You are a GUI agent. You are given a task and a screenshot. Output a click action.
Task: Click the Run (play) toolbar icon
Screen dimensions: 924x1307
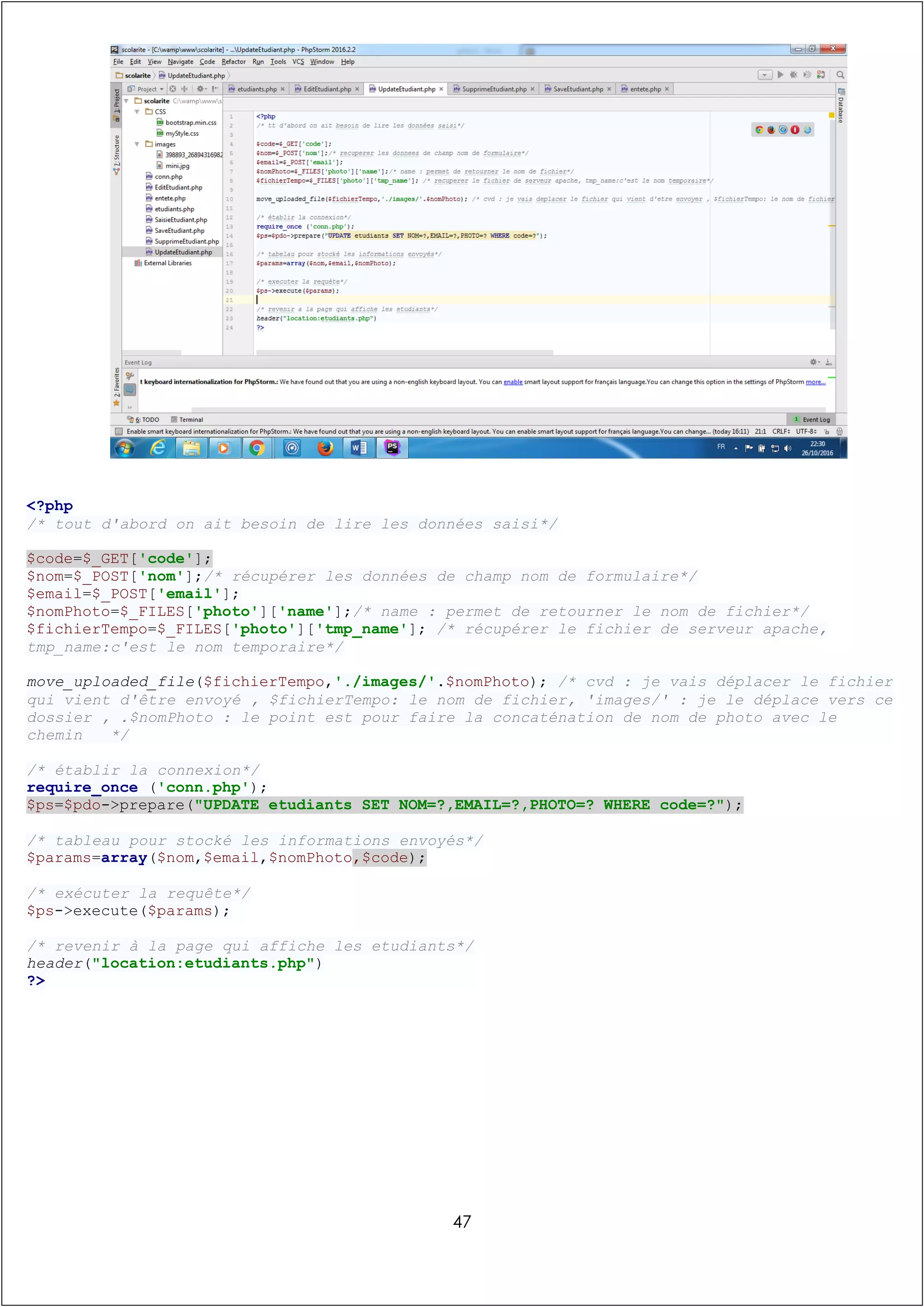780,74
